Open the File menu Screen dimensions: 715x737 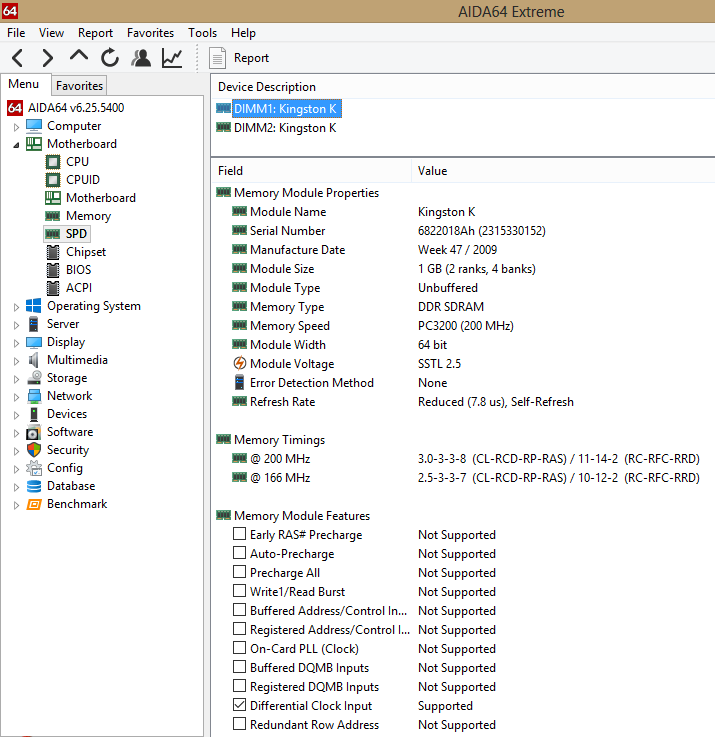point(16,33)
